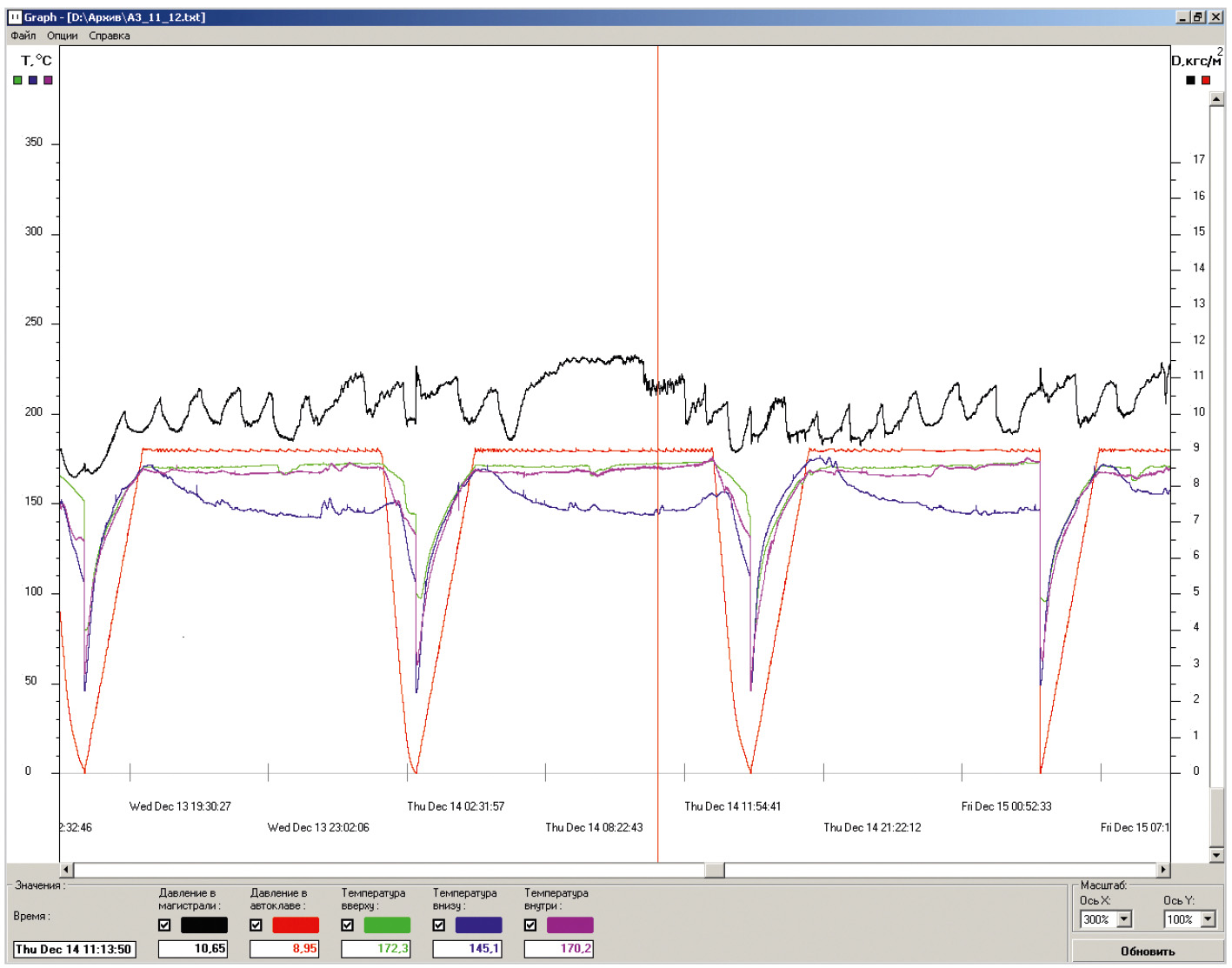Viewport: 1232px width, 968px height.
Task: Click horizontal scrollbar left arrow
Action: point(67,870)
